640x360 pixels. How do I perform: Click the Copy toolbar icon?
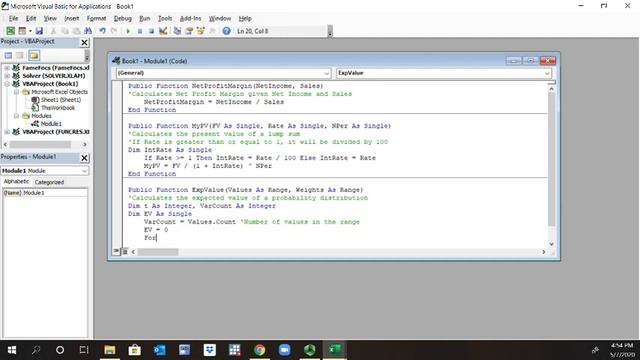(65, 31)
